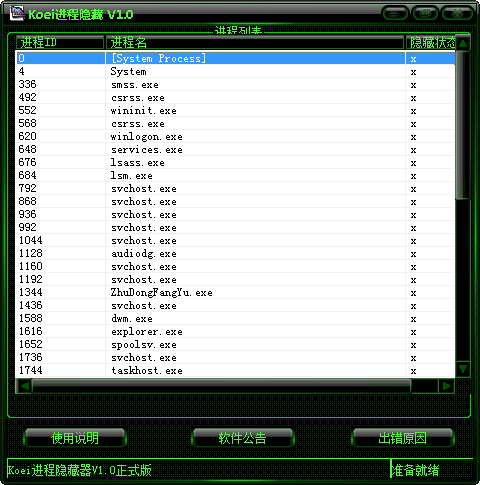
Task: Select the winlogon.exe process row
Action: tap(235, 137)
